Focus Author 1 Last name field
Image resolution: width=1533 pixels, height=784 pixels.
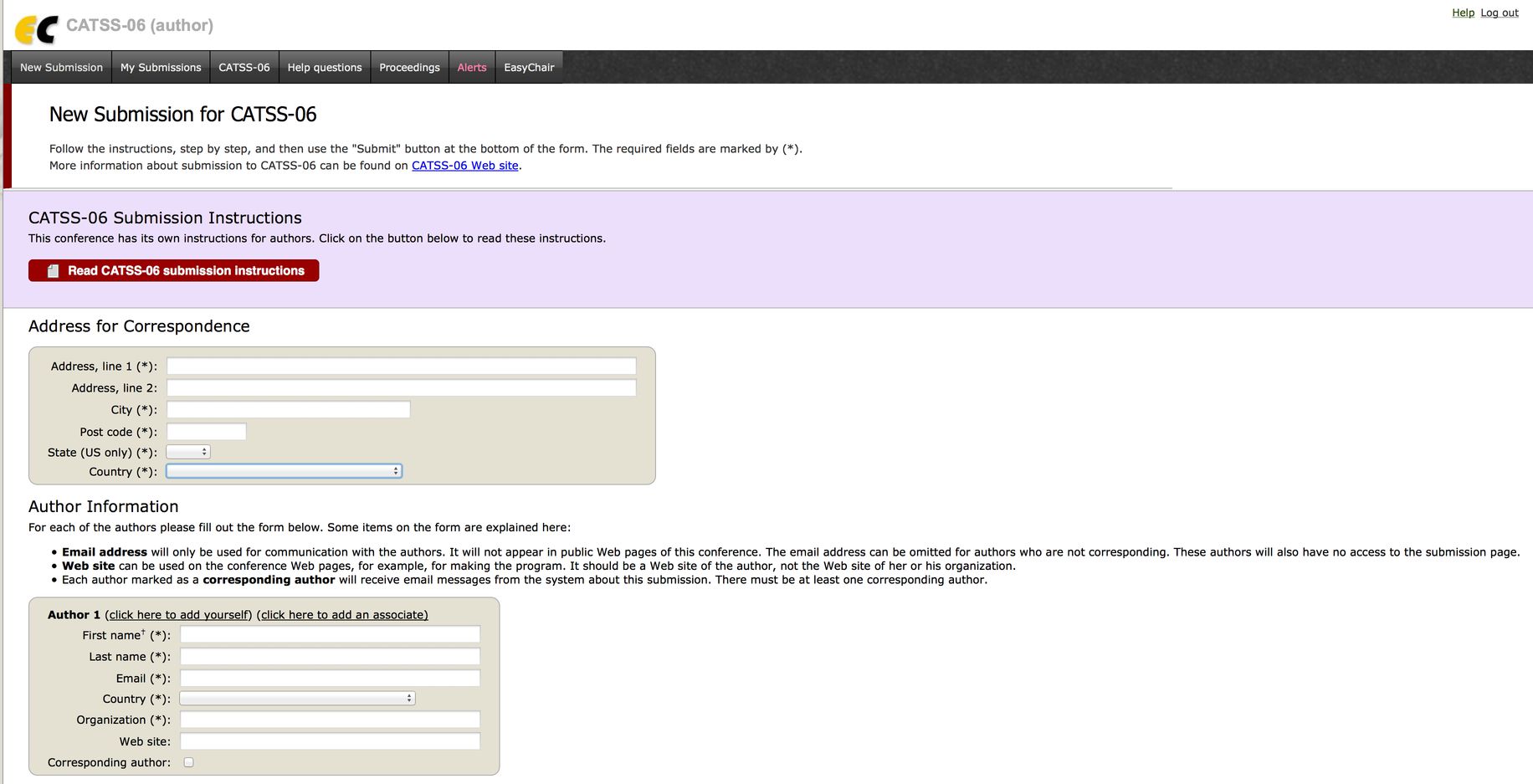[331, 657]
